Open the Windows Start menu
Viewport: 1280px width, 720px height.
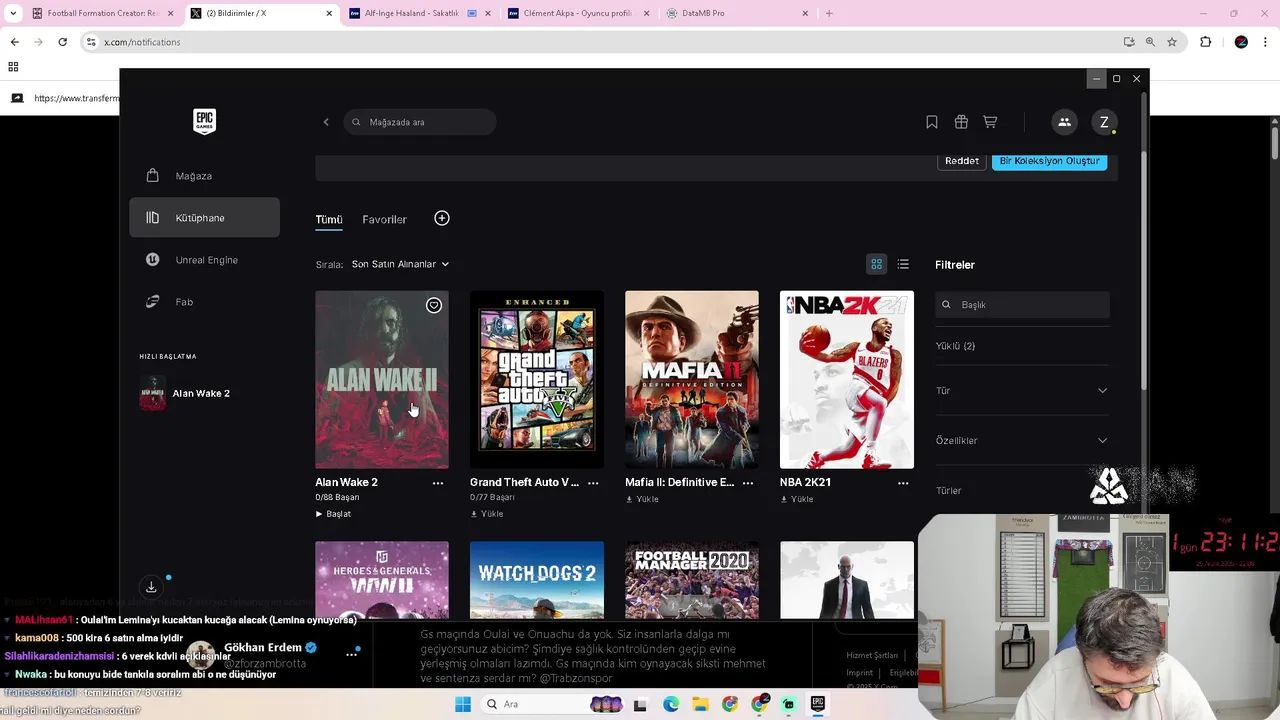pos(462,704)
